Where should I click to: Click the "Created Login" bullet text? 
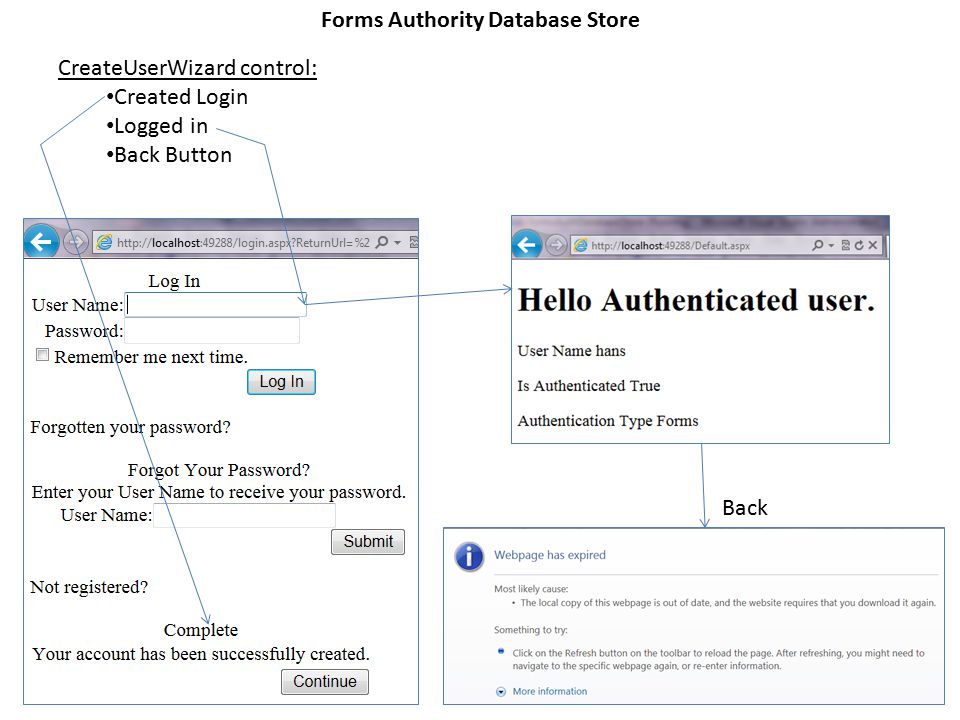click(181, 97)
